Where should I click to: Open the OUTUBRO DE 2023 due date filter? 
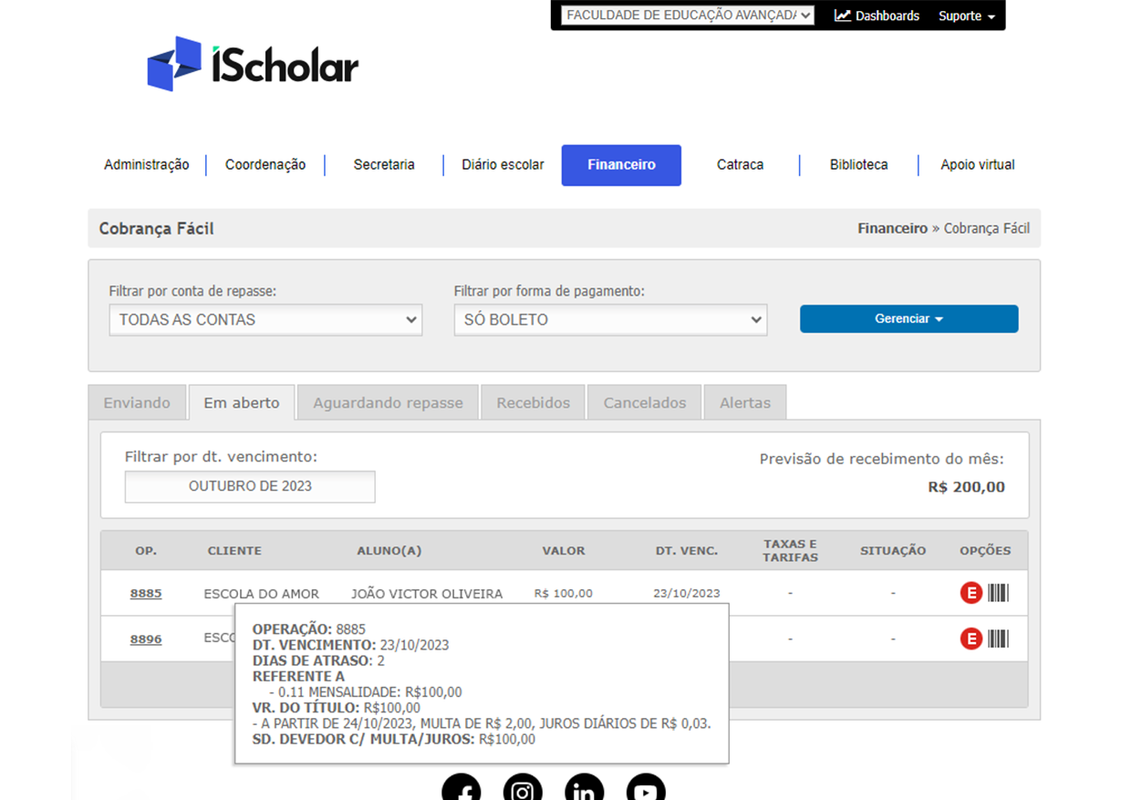[x=250, y=486]
